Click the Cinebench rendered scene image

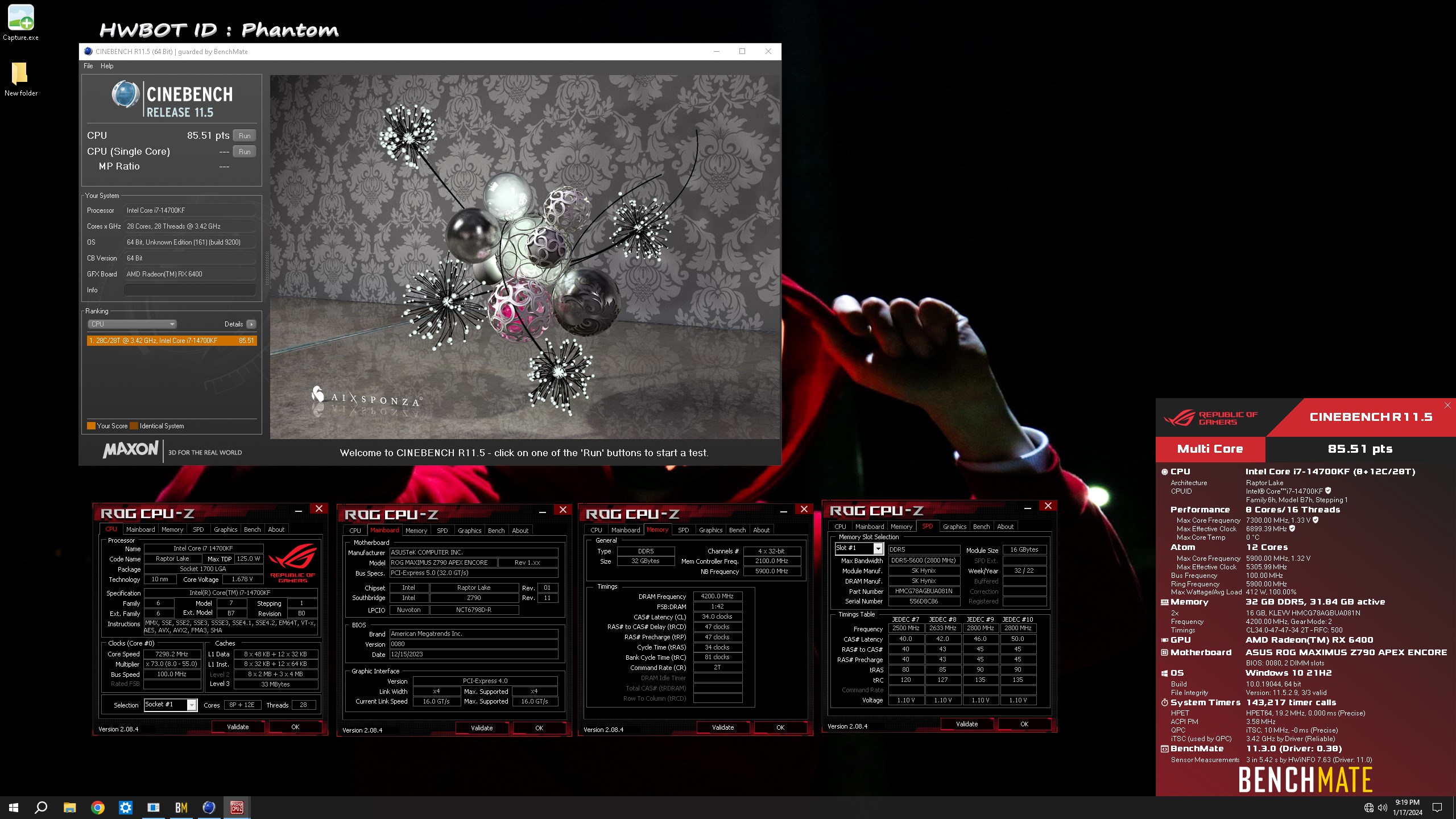pyautogui.click(x=524, y=257)
